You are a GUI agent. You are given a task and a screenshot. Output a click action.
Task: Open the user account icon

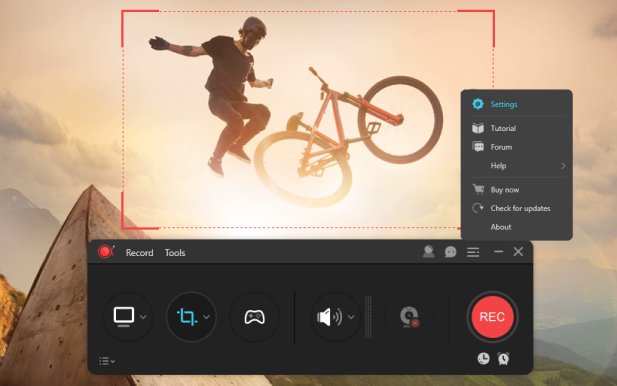click(x=428, y=252)
